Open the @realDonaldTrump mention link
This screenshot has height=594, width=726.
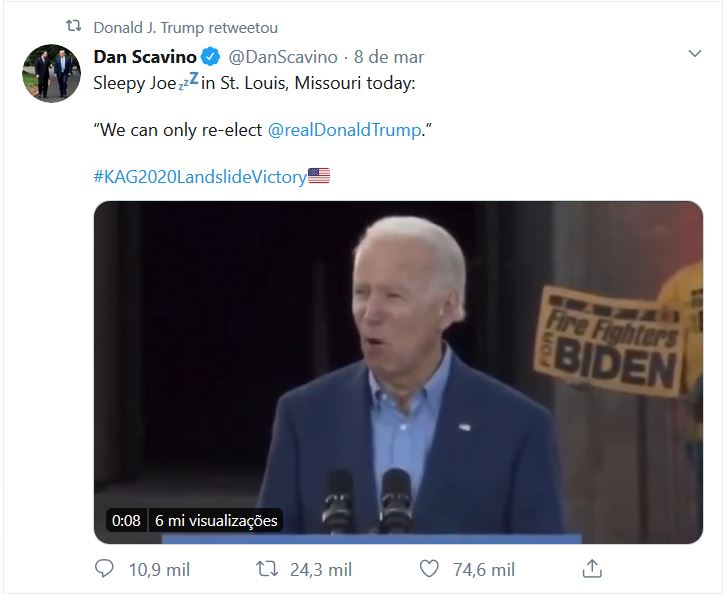coord(345,130)
